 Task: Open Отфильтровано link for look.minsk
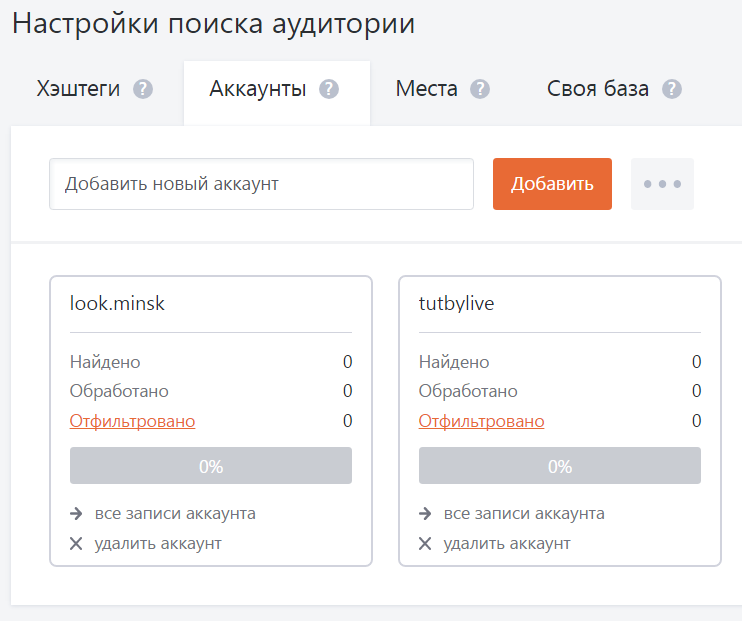pyautogui.click(x=132, y=421)
